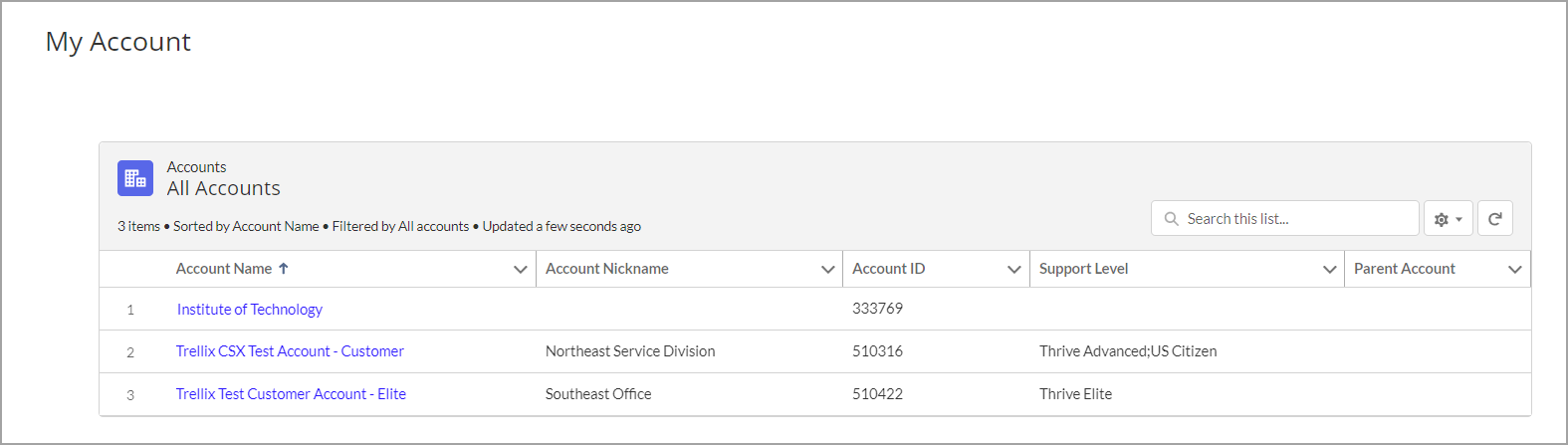
Task: Click Account ID 333769 cell
Action: click(x=878, y=309)
